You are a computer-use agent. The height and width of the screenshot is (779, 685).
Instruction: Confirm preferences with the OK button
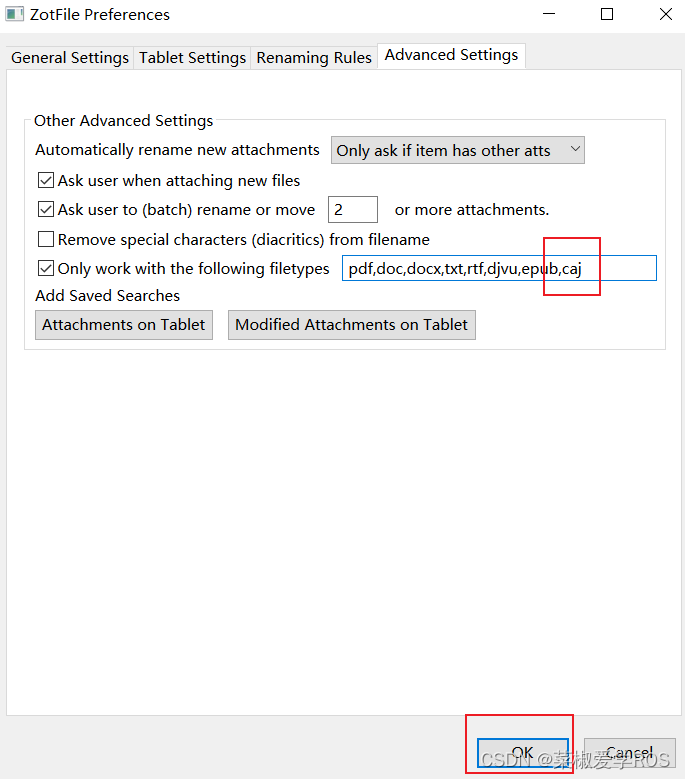click(x=523, y=753)
